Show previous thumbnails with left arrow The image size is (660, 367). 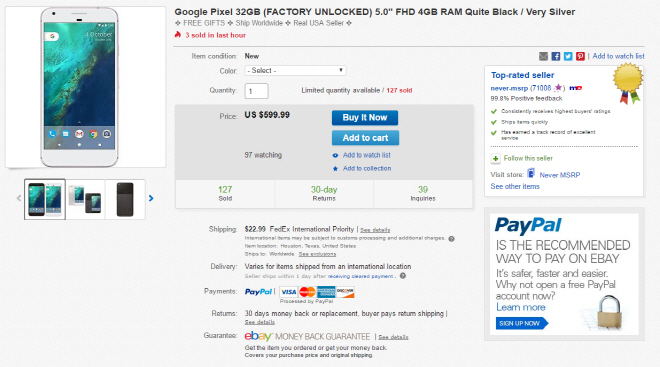pos(19,198)
